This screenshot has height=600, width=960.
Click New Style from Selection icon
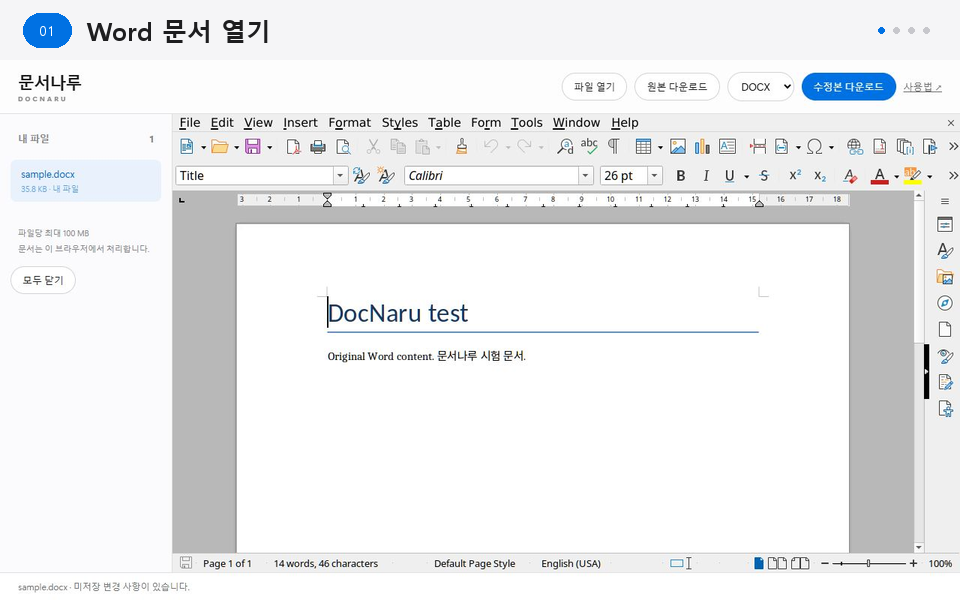(386, 176)
